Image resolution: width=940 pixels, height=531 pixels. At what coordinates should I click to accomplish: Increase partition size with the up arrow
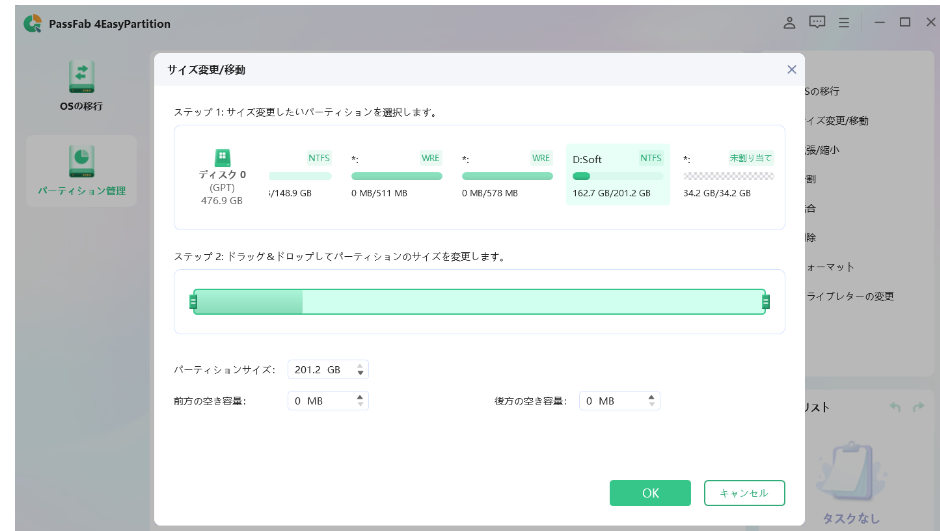tap(360, 366)
